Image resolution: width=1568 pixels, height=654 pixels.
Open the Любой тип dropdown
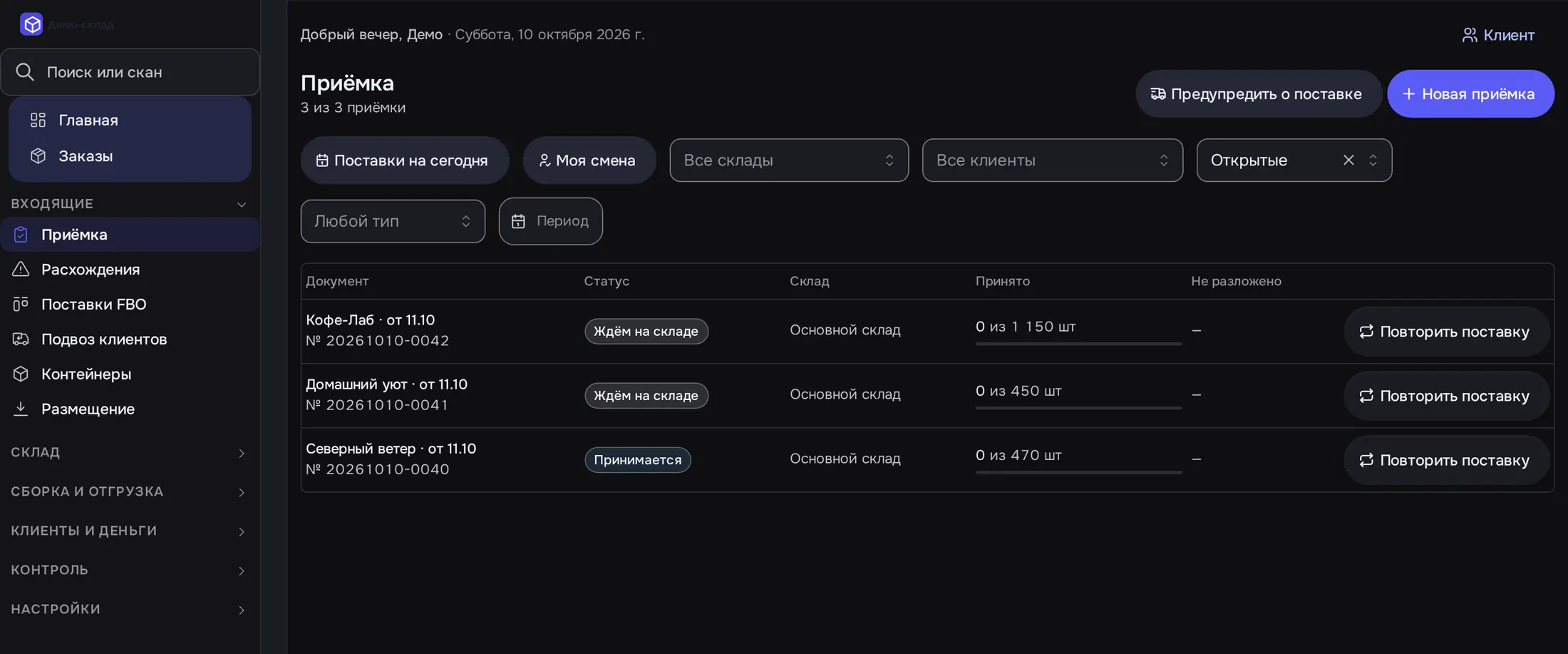[393, 221]
